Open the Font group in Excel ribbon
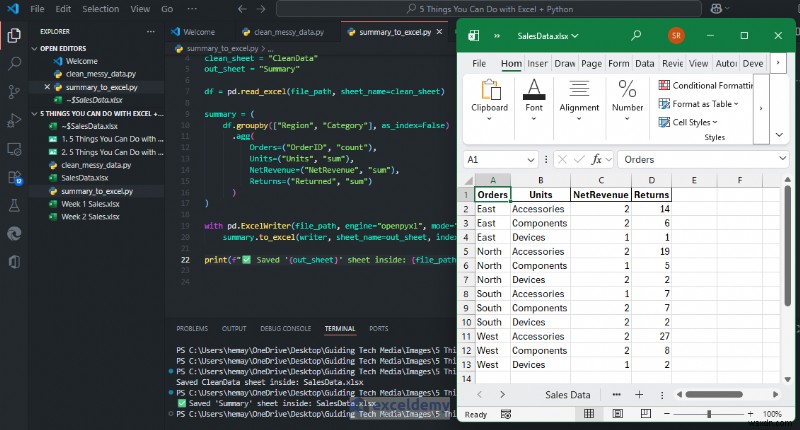Viewport: 800px width, 430px height. point(534,102)
